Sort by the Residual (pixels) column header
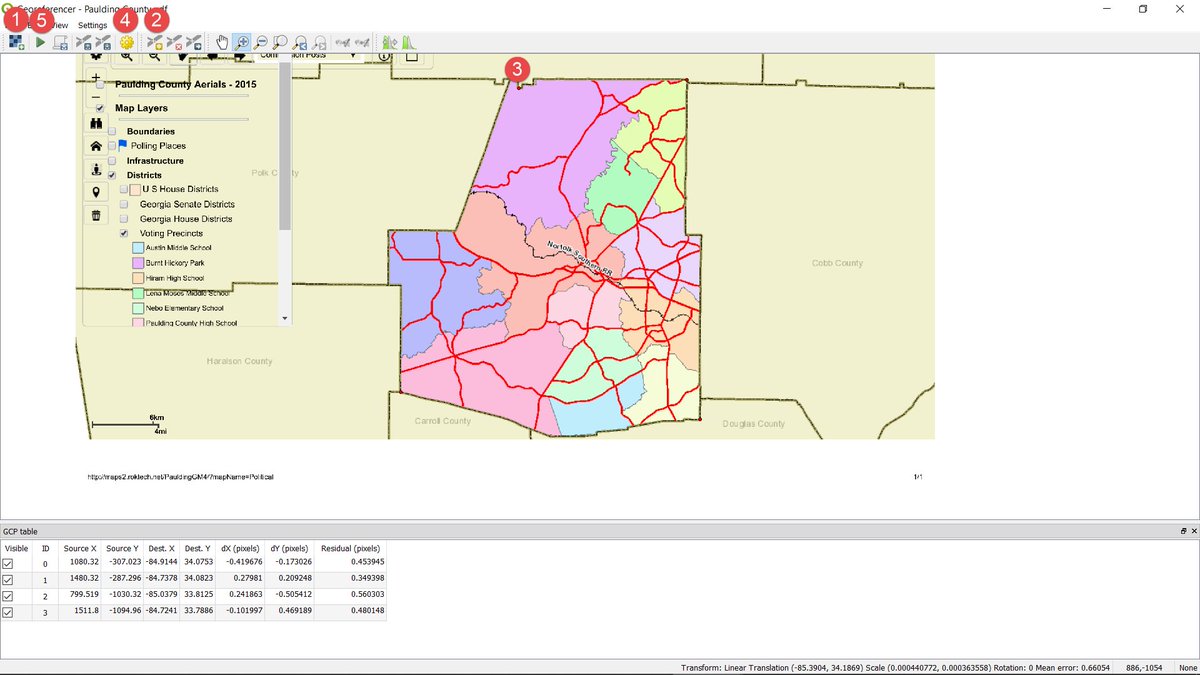 click(350, 548)
